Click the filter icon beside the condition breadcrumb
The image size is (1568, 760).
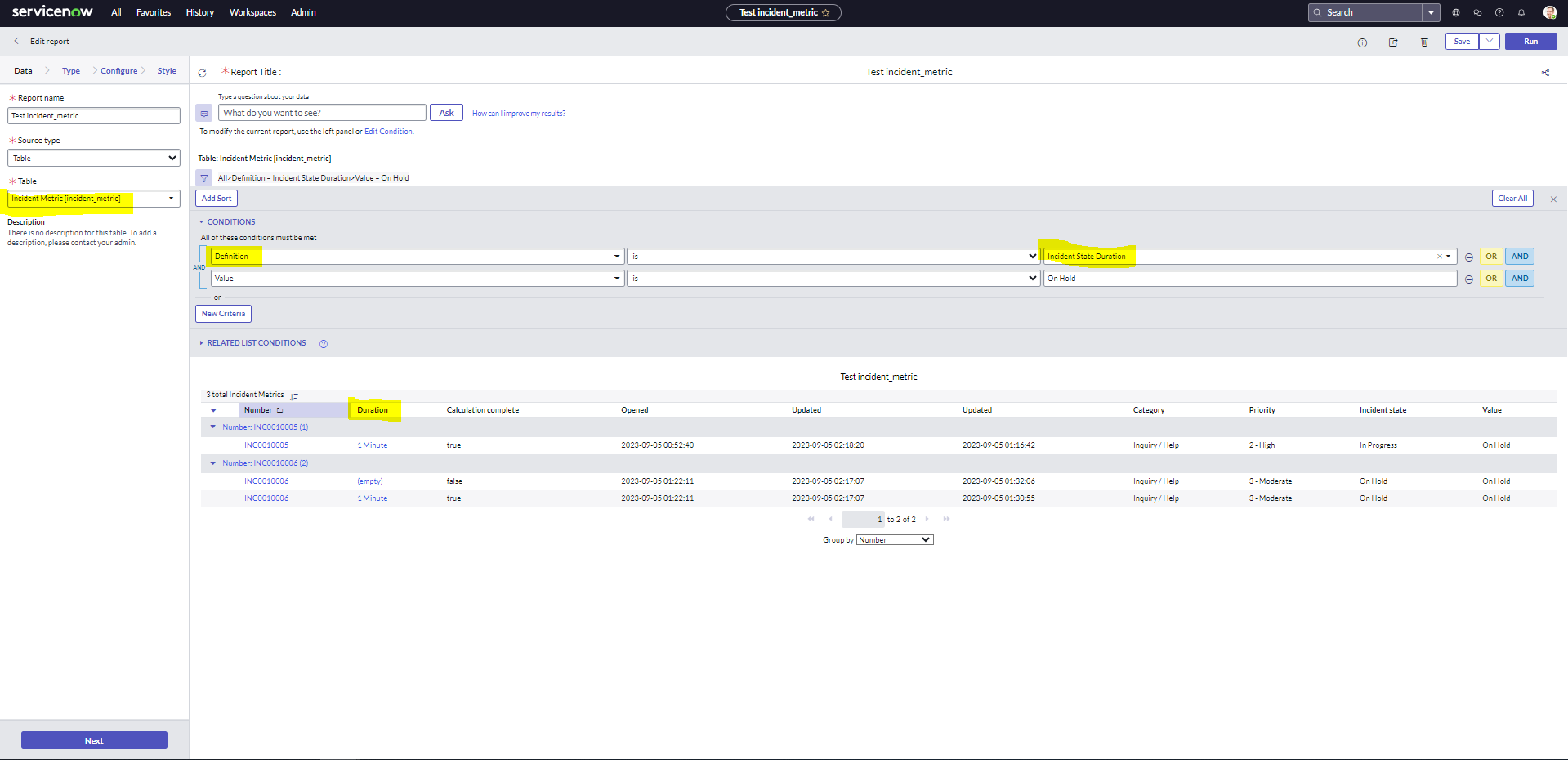[203, 177]
